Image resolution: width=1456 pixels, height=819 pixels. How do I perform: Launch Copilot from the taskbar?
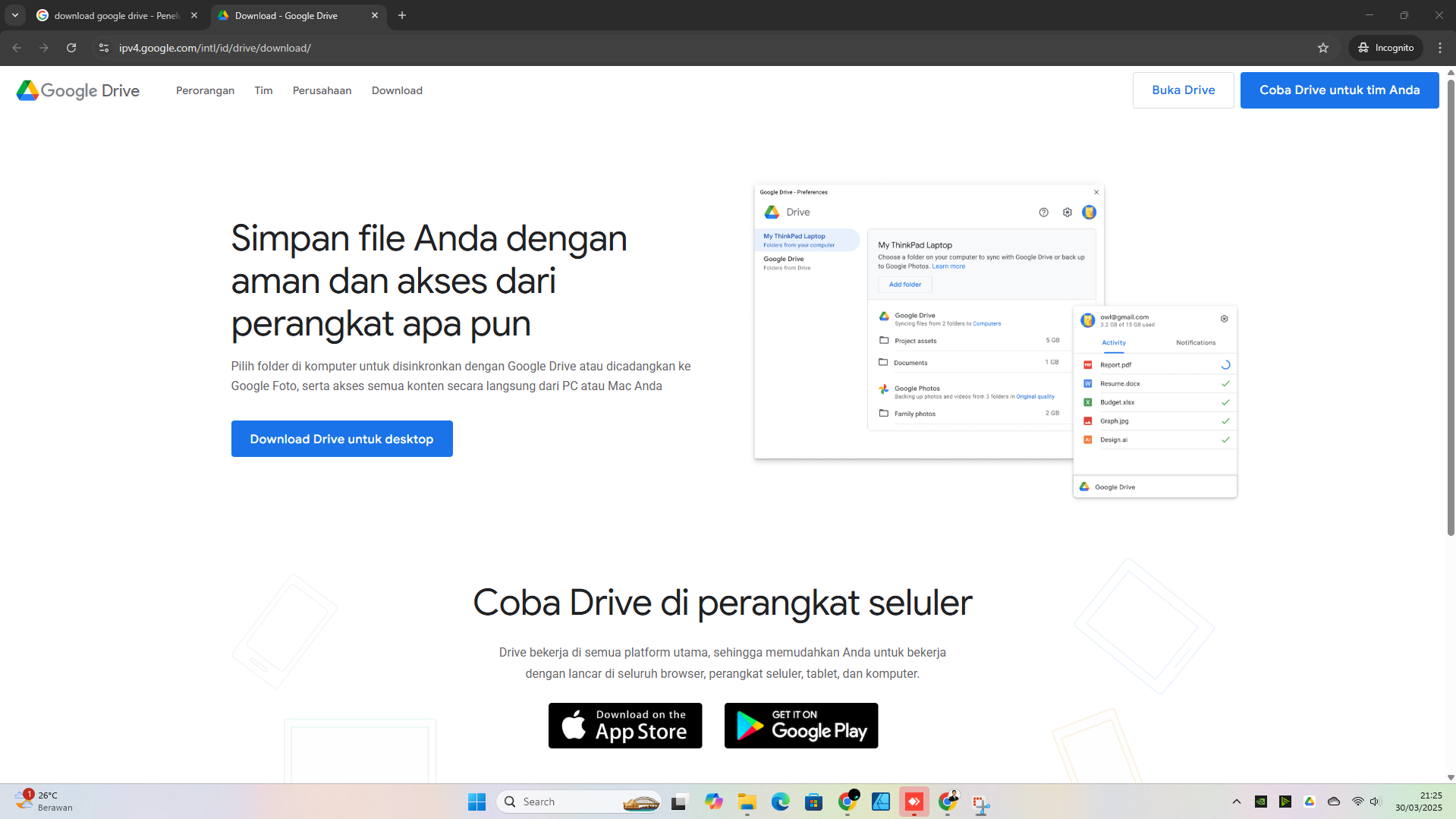[x=713, y=802]
